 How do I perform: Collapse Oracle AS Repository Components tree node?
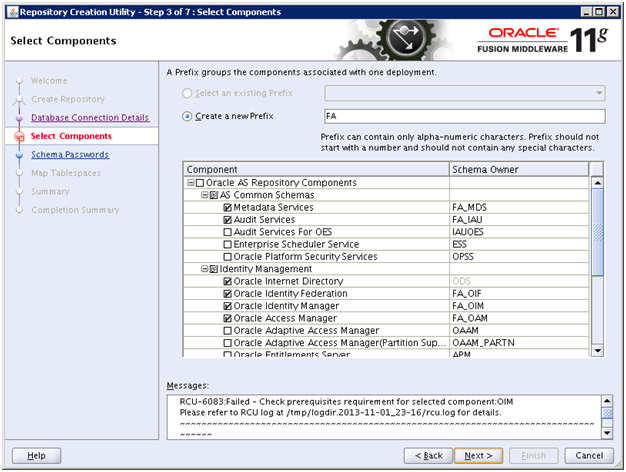pyautogui.click(x=191, y=183)
